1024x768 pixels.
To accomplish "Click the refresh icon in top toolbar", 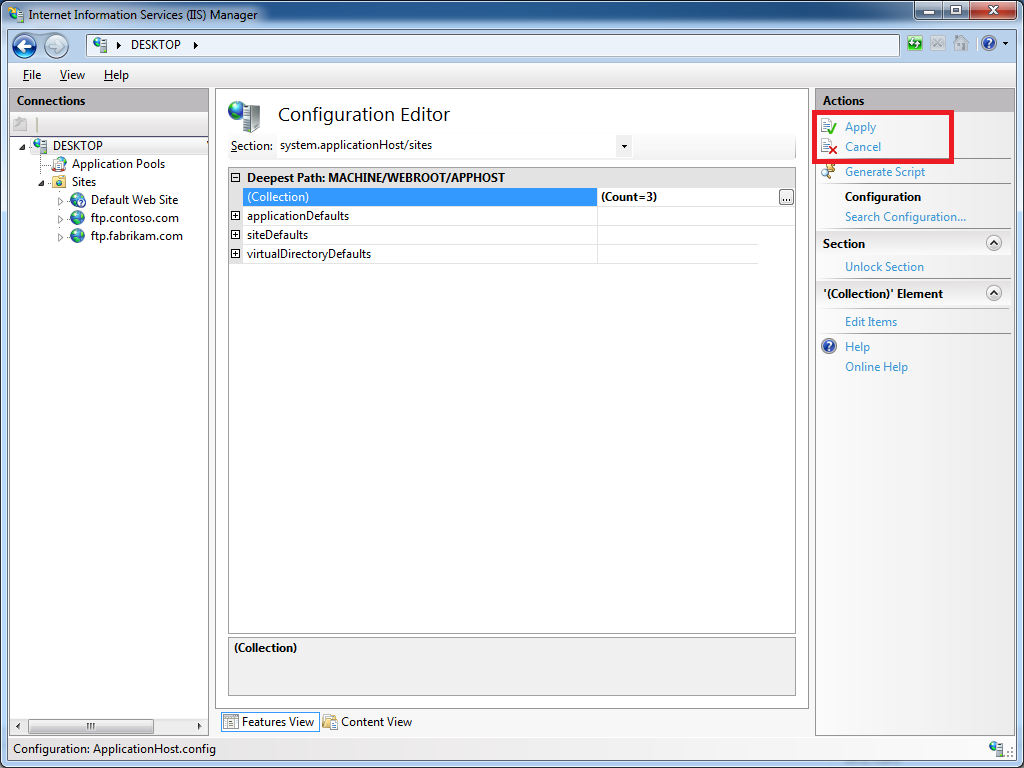I will 915,44.
